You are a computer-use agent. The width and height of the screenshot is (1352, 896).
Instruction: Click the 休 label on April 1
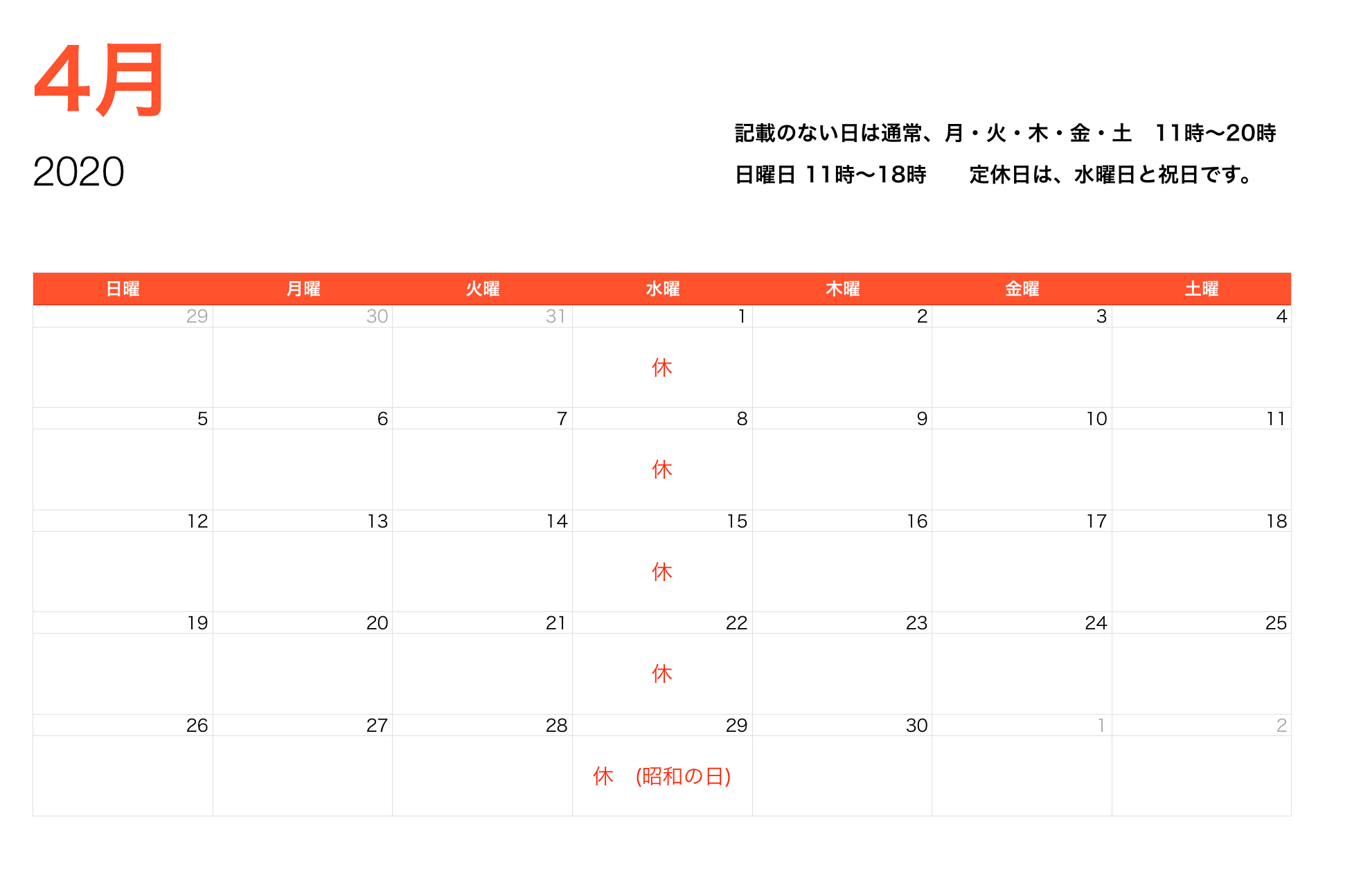661,368
